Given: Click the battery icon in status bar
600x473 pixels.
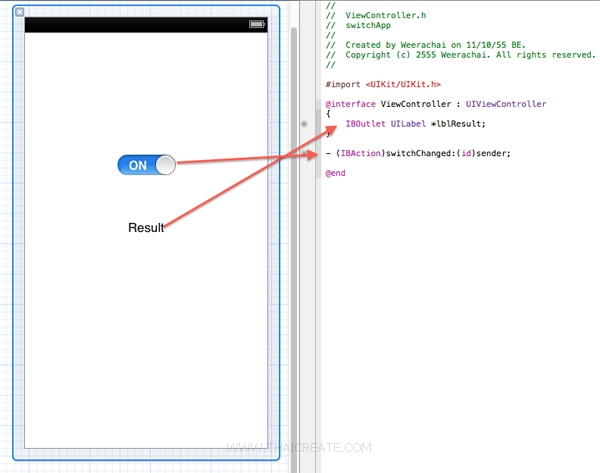Looking at the screenshot, I should [257, 24].
